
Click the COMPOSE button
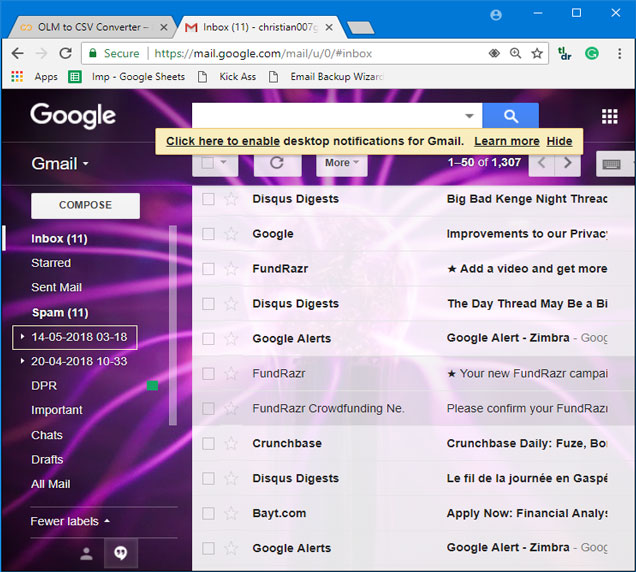pyautogui.click(x=86, y=205)
